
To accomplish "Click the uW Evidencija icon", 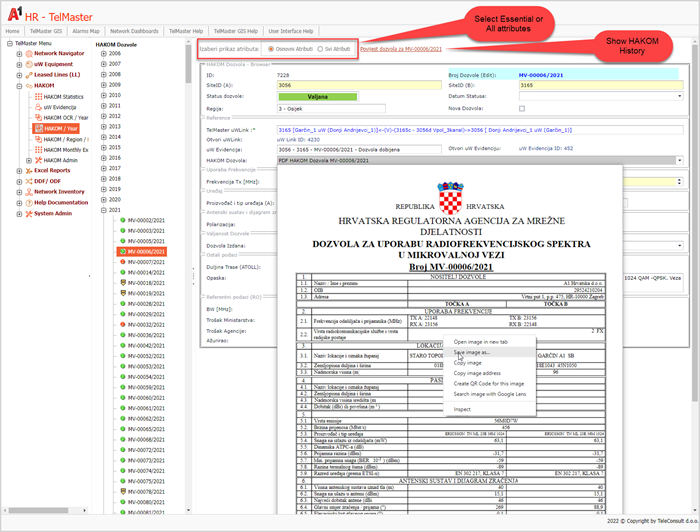I will (x=39, y=107).
